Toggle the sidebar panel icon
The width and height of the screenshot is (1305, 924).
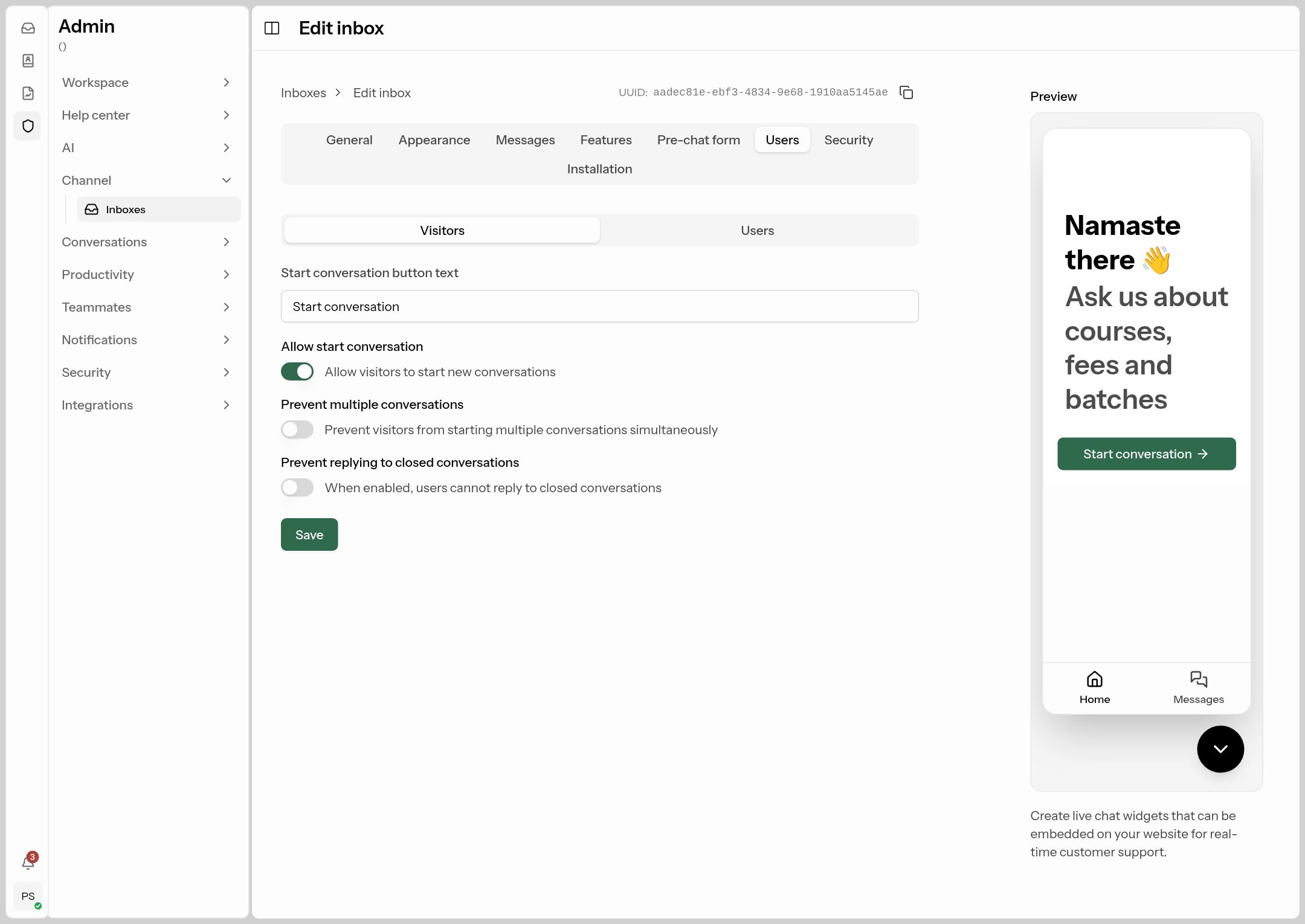(x=272, y=28)
